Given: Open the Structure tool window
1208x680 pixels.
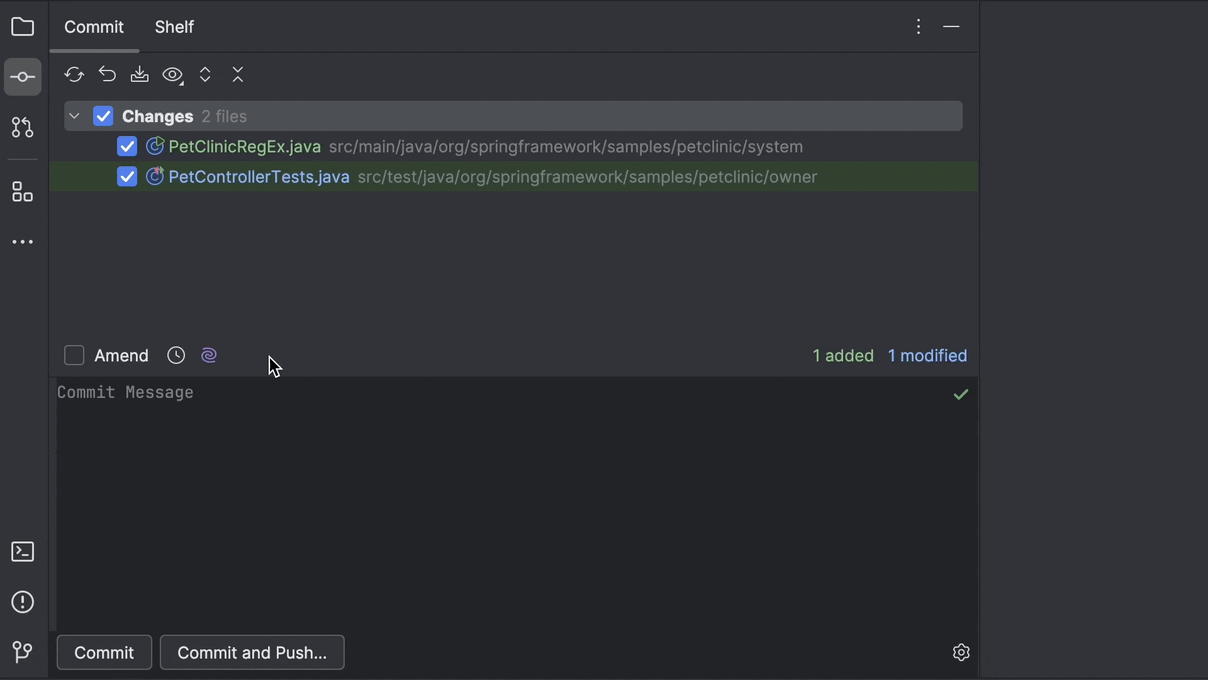Looking at the screenshot, I should click(22, 191).
